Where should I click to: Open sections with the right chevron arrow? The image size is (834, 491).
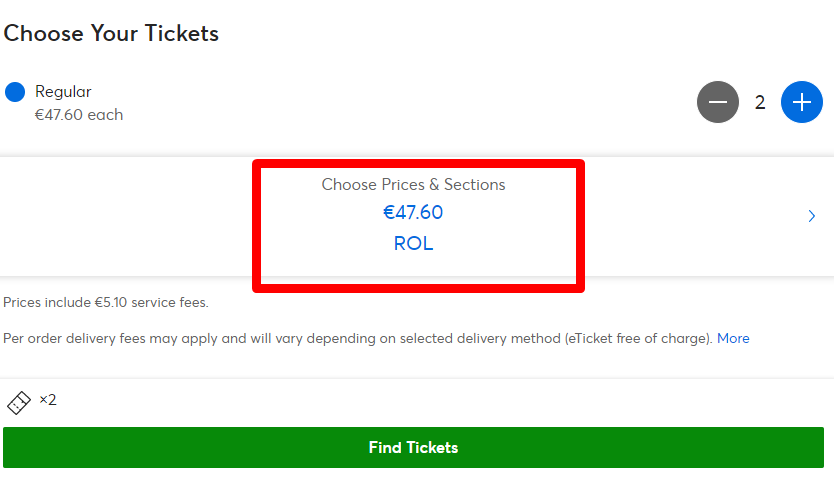pyautogui.click(x=812, y=216)
